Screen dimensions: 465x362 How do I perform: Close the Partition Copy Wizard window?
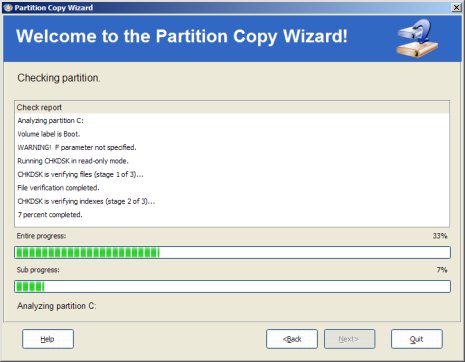tap(456, 8)
